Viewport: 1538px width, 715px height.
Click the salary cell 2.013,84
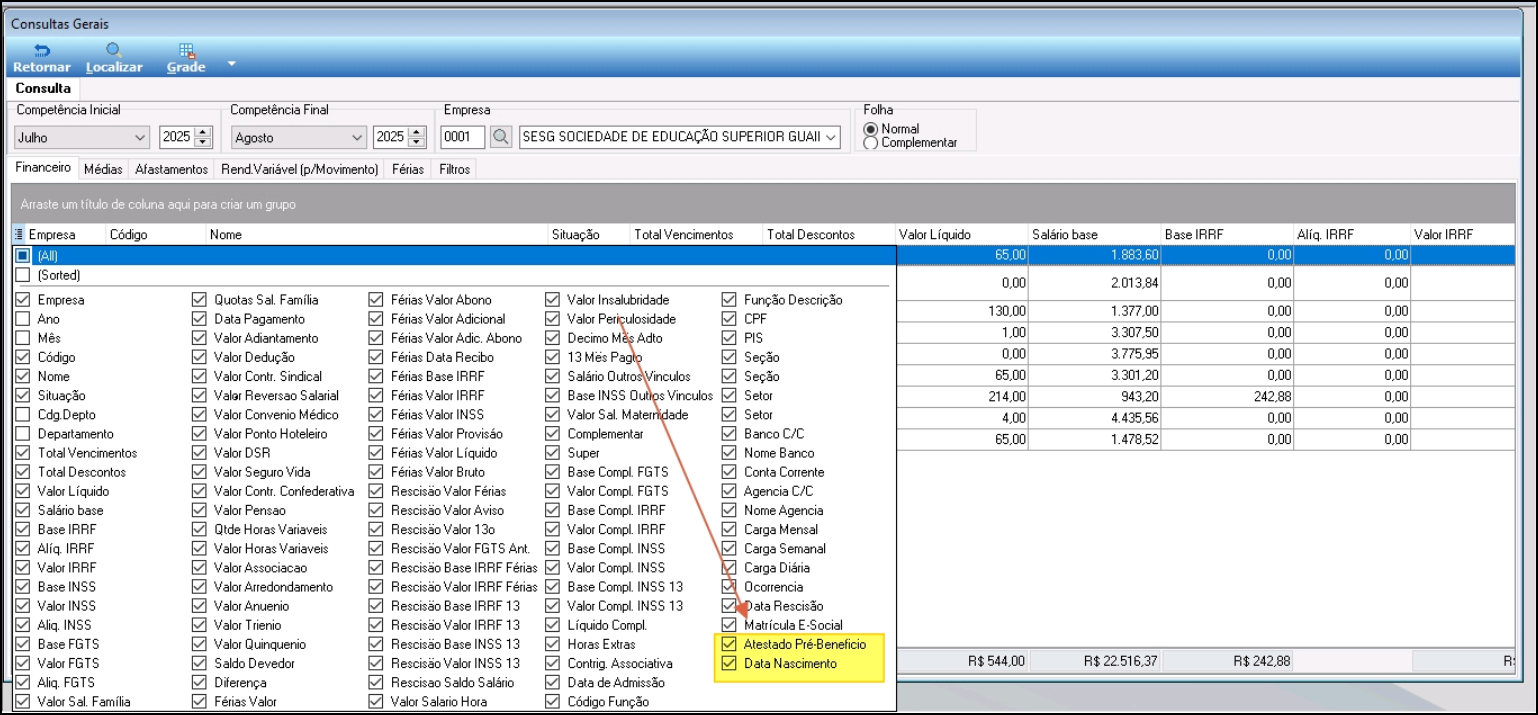tap(1094, 283)
